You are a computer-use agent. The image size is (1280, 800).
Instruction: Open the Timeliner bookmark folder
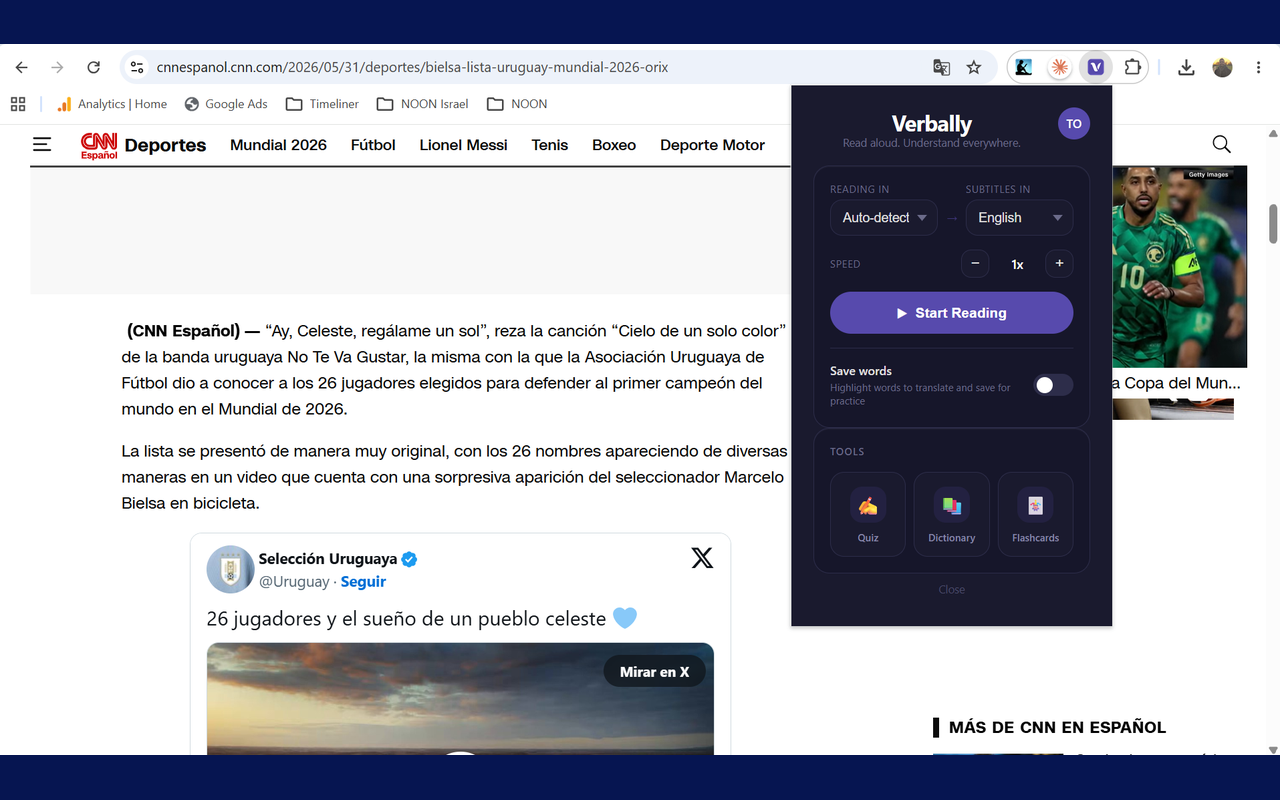[322, 104]
